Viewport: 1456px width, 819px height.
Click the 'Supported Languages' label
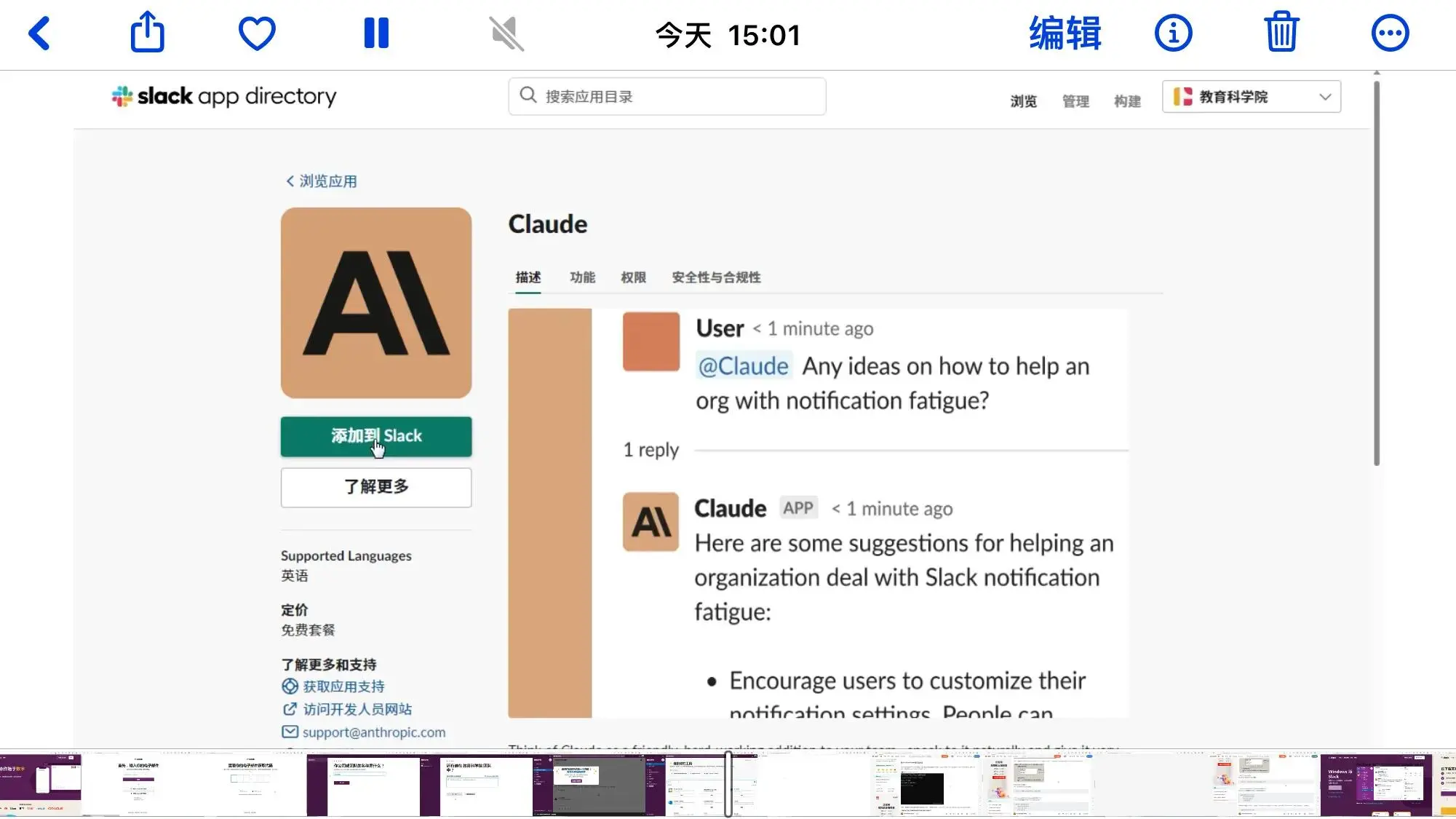346,555
